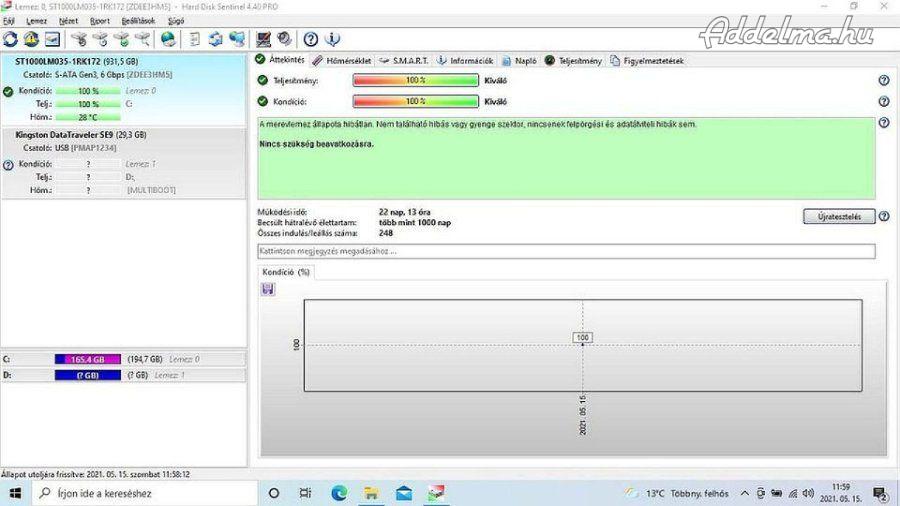The height and width of the screenshot is (506, 900).
Task: Click the refresh disk status toolbar icon
Action: click(11, 39)
